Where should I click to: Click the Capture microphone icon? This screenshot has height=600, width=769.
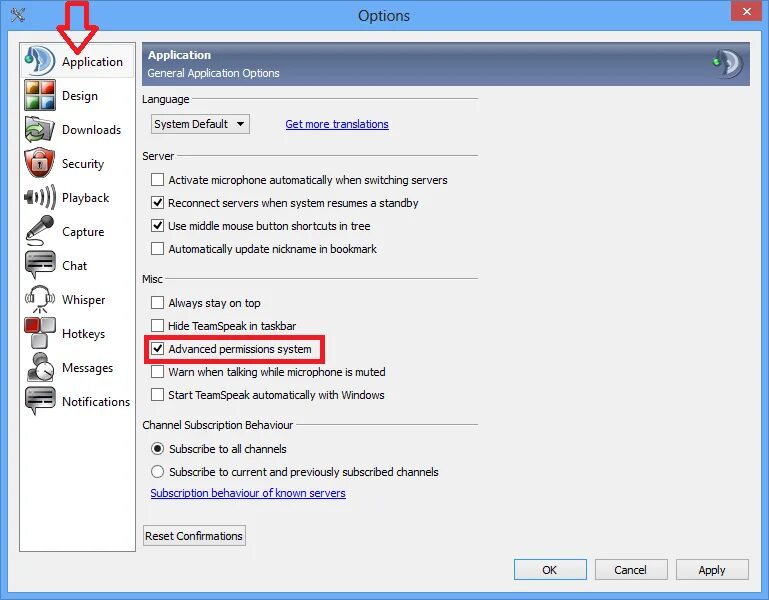tap(39, 231)
